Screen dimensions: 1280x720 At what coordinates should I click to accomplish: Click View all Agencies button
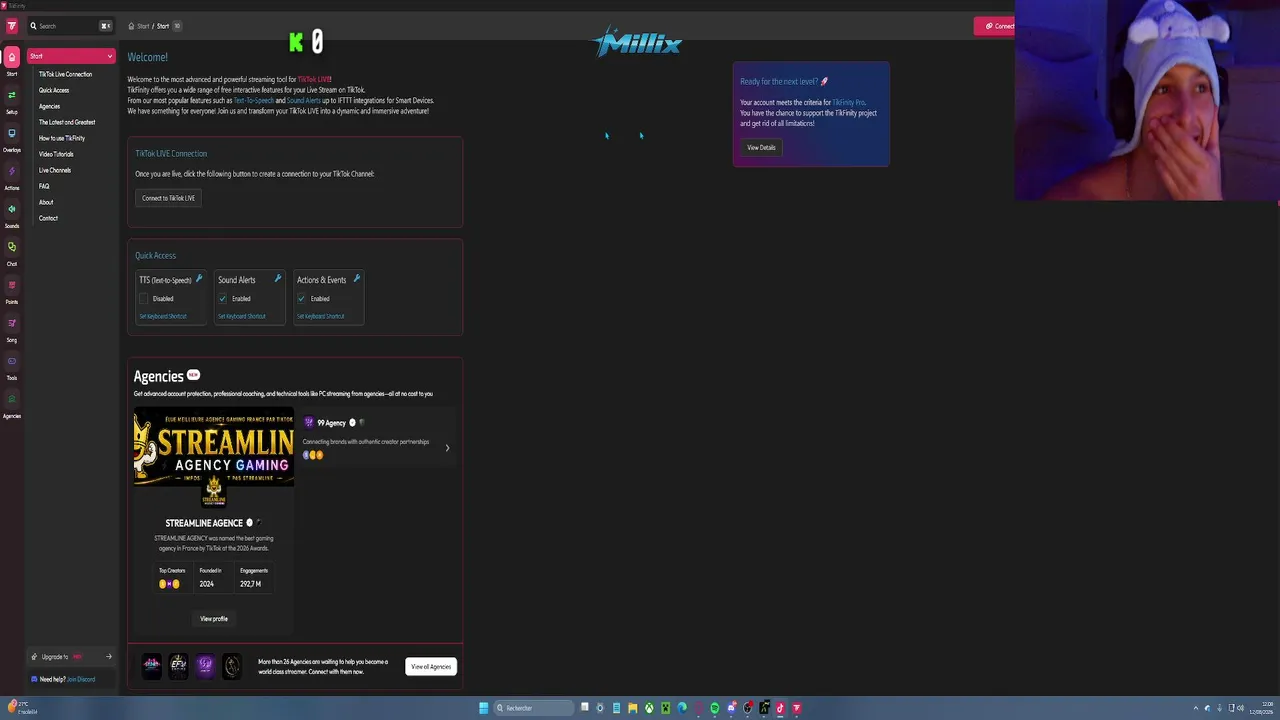click(x=431, y=667)
